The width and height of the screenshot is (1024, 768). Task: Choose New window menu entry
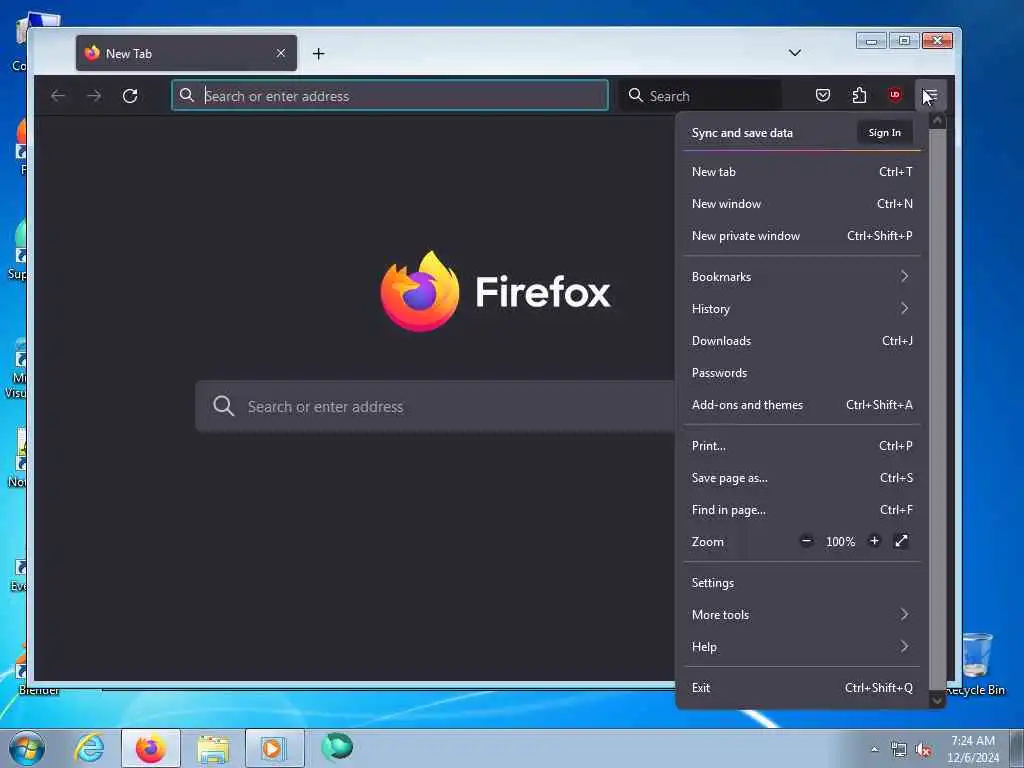(x=802, y=204)
